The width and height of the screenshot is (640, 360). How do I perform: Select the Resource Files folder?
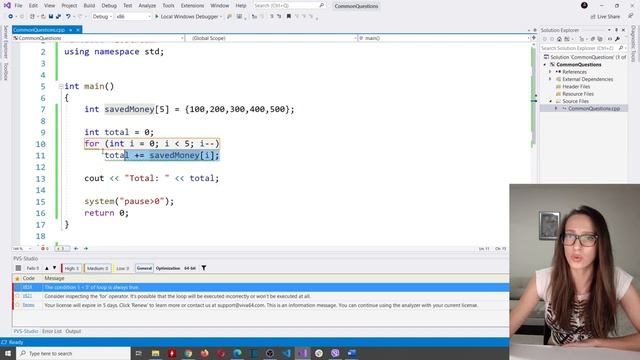[578, 94]
